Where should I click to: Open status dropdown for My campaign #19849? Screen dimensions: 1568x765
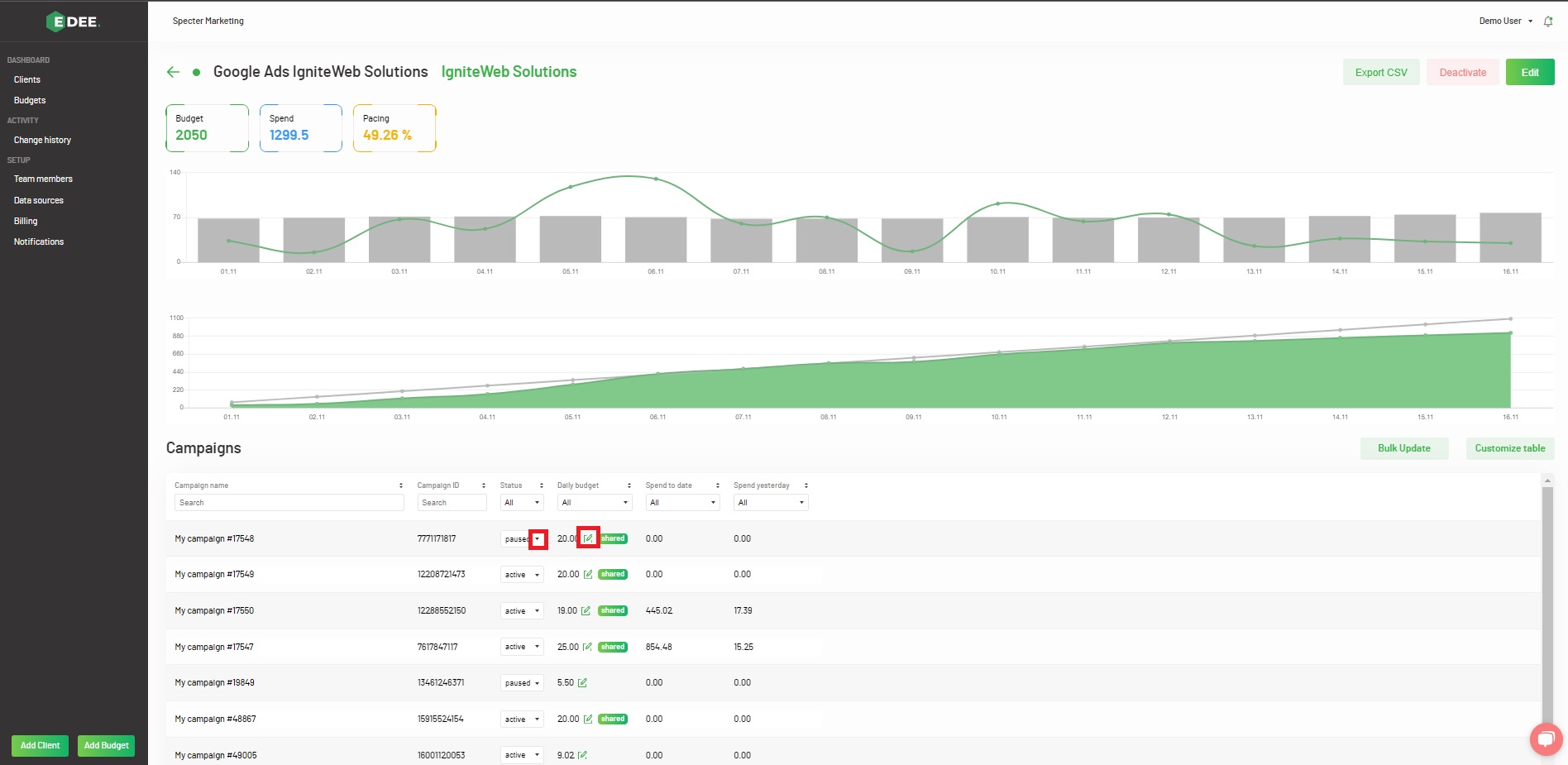click(x=522, y=683)
